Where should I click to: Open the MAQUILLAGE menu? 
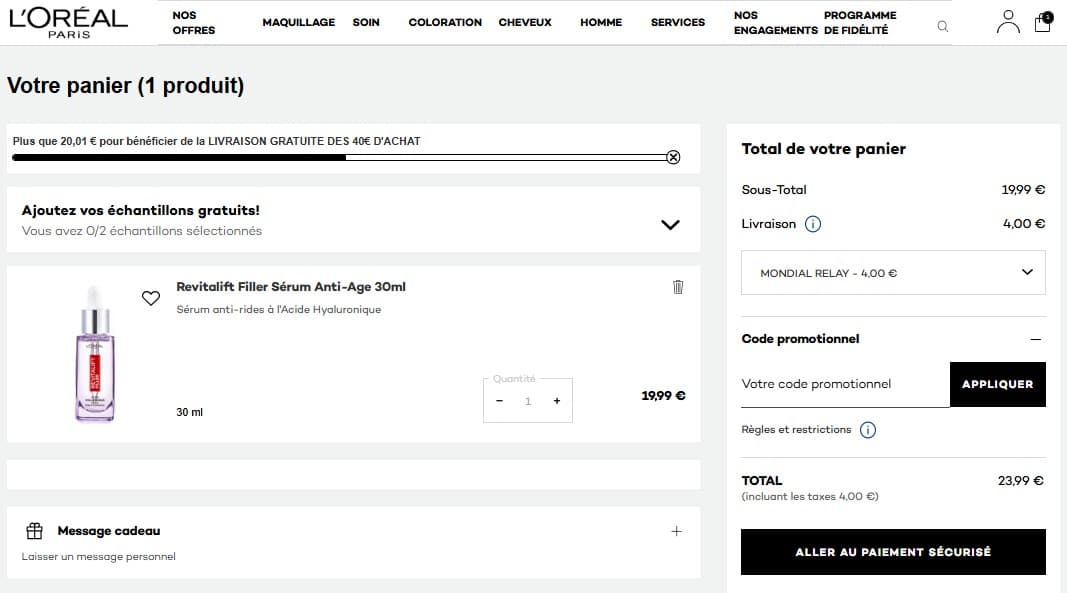[x=298, y=22]
